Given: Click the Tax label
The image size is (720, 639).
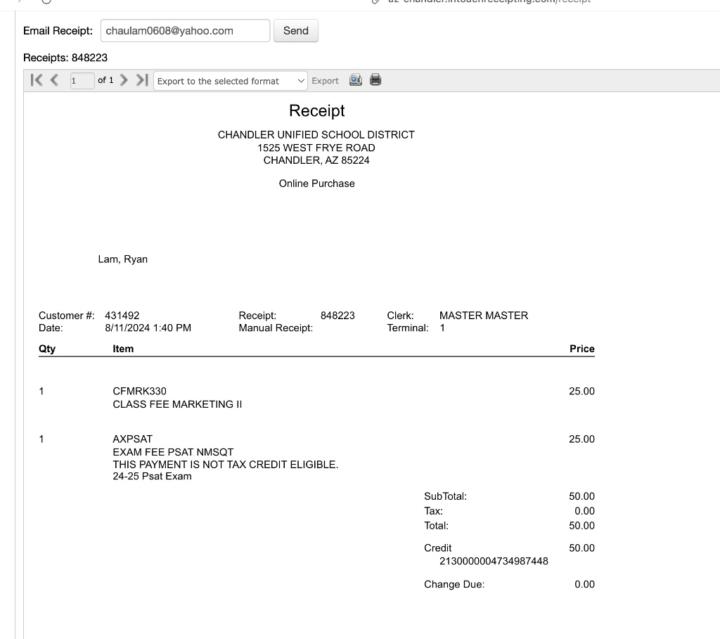Looking at the screenshot, I should click(x=433, y=511).
